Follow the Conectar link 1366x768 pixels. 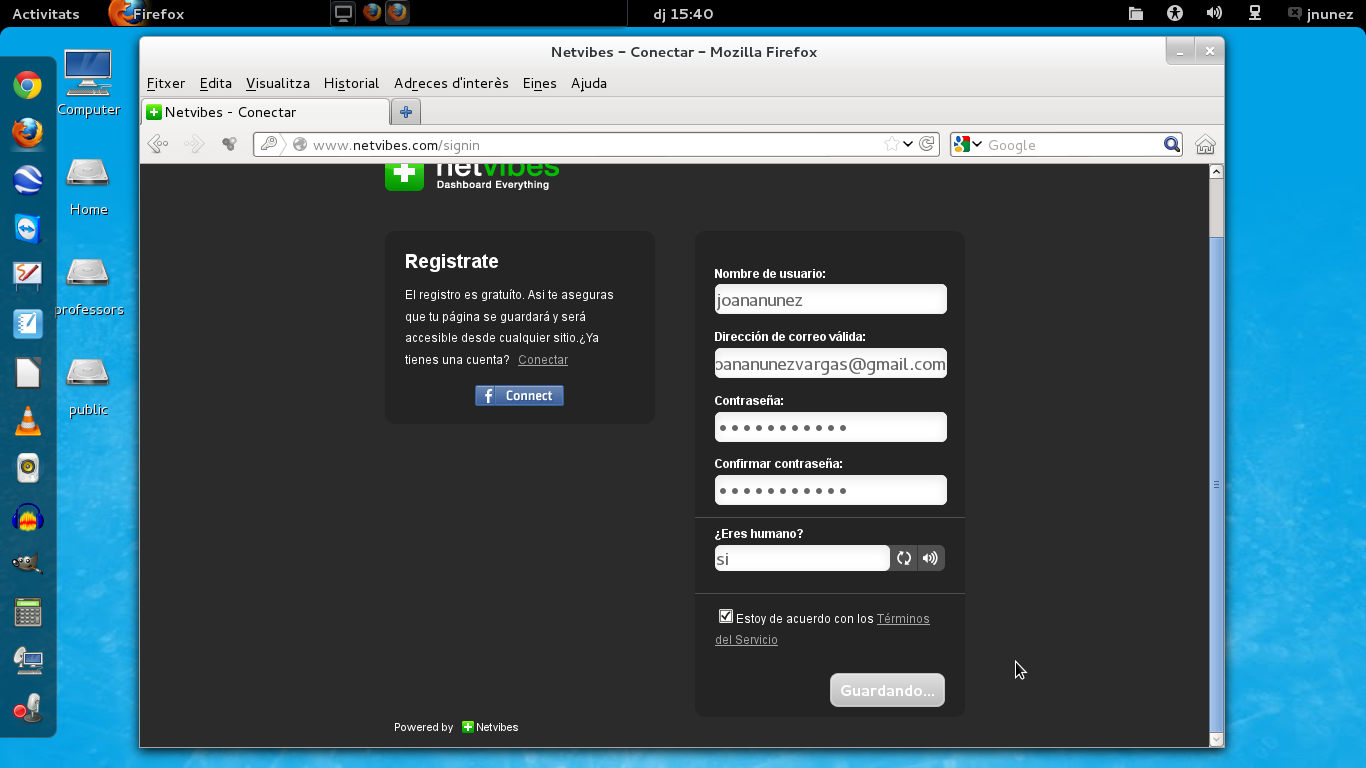543,360
